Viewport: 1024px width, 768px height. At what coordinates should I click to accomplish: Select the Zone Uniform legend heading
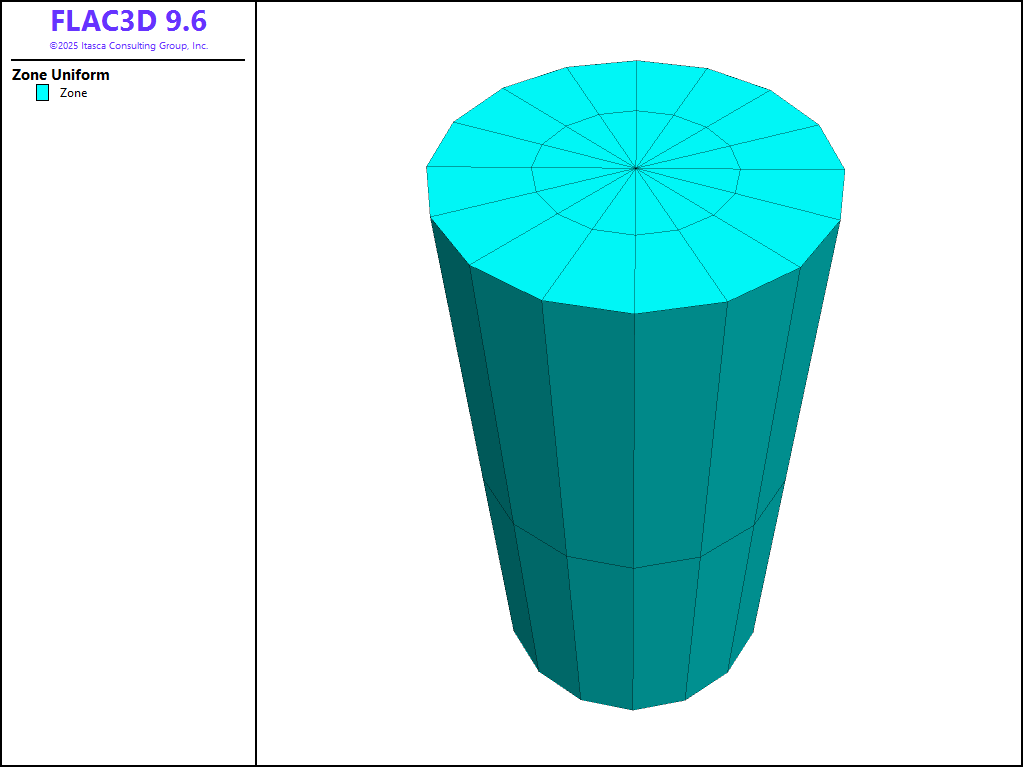pyautogui.click(x=61, y=75)
